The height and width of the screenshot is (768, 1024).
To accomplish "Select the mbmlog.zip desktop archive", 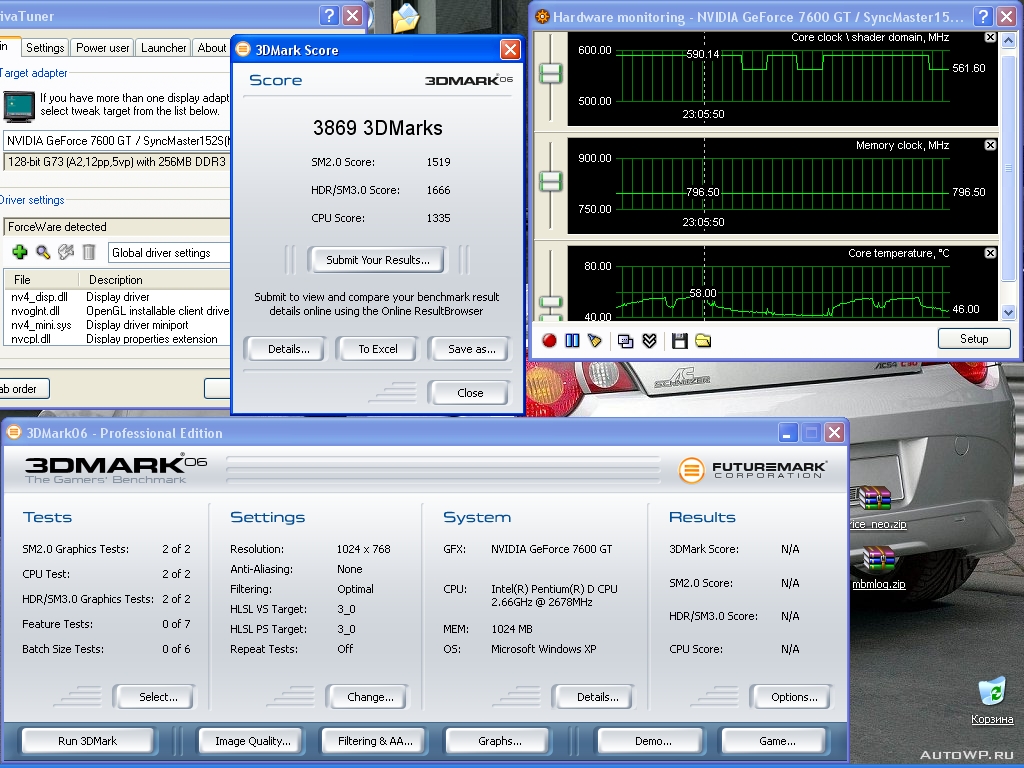I will tap(878, 568).
